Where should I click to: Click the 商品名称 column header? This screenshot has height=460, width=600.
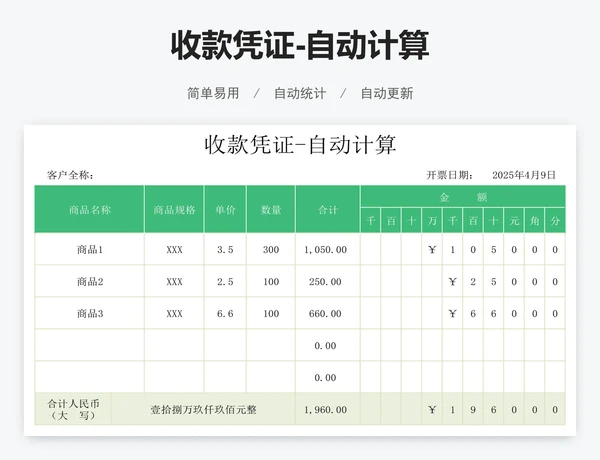pyautogui.click(x=90, y=210)
